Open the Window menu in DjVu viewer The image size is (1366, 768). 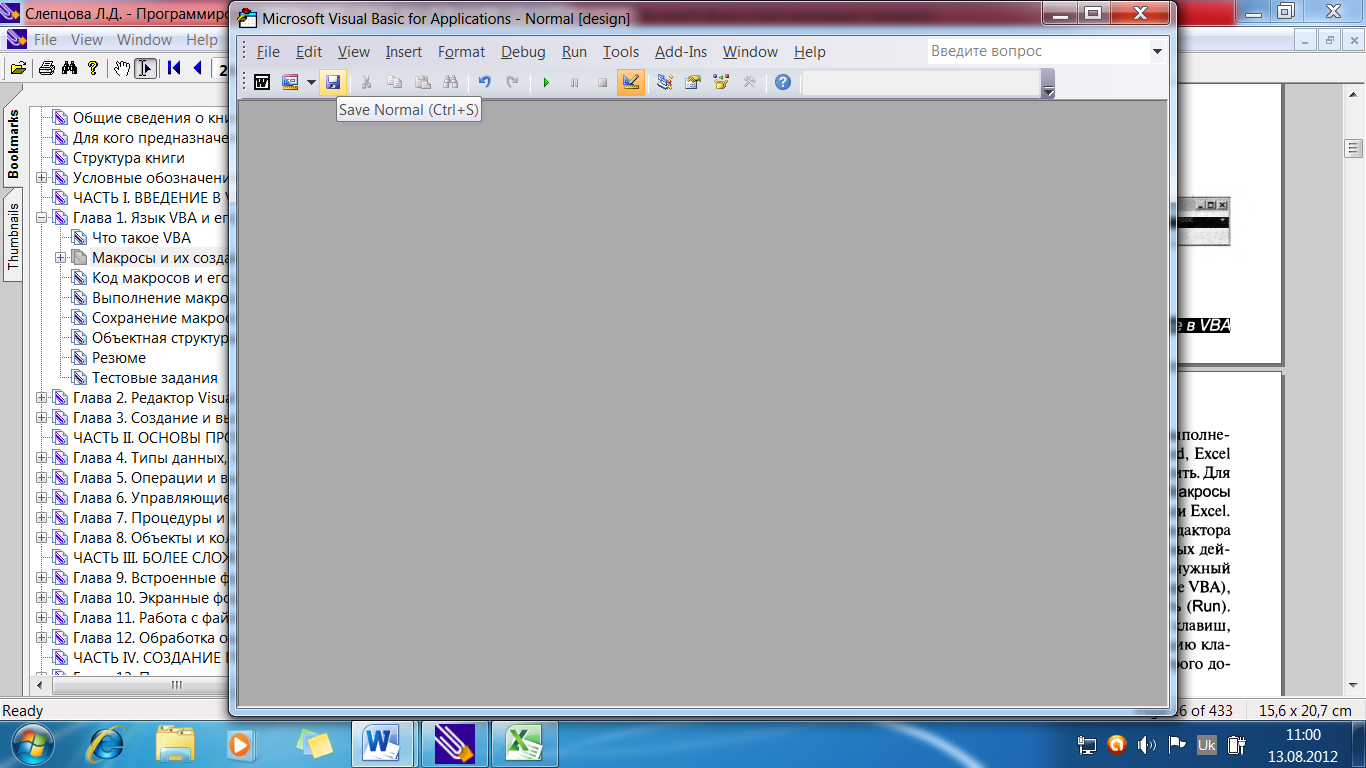145,40
